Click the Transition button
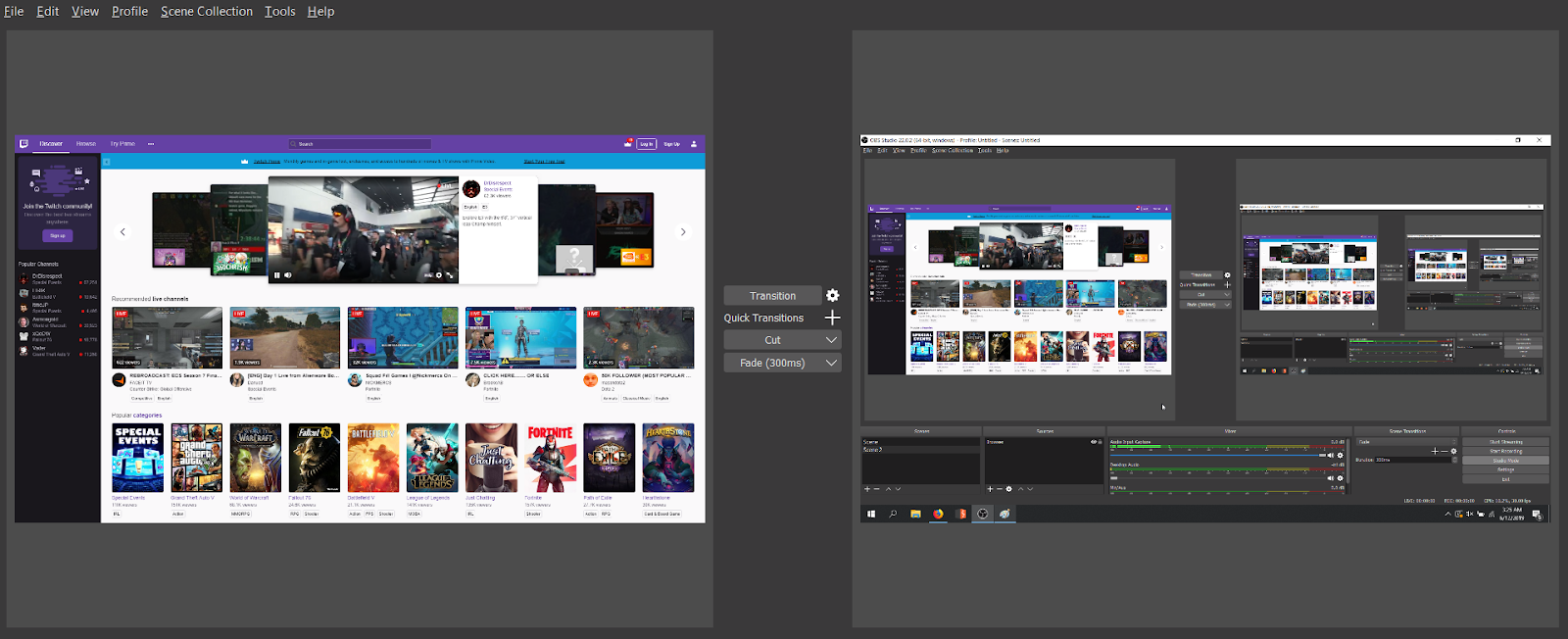The height and width of the screenshot is (639, 1568). [772, 296]
